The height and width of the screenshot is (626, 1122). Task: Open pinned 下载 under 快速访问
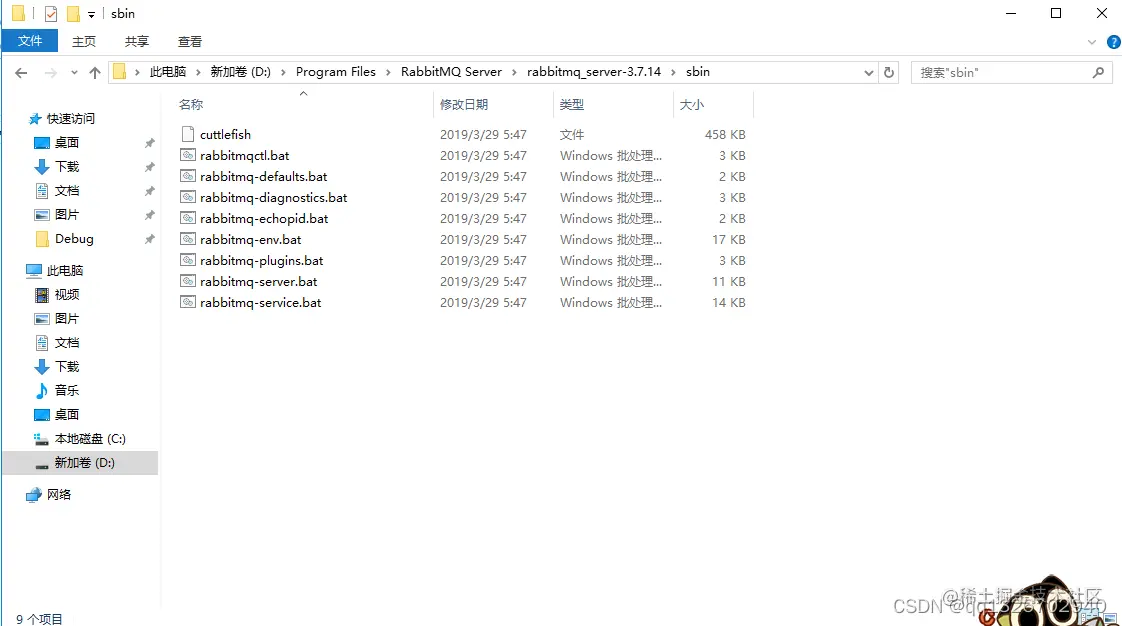67,167
